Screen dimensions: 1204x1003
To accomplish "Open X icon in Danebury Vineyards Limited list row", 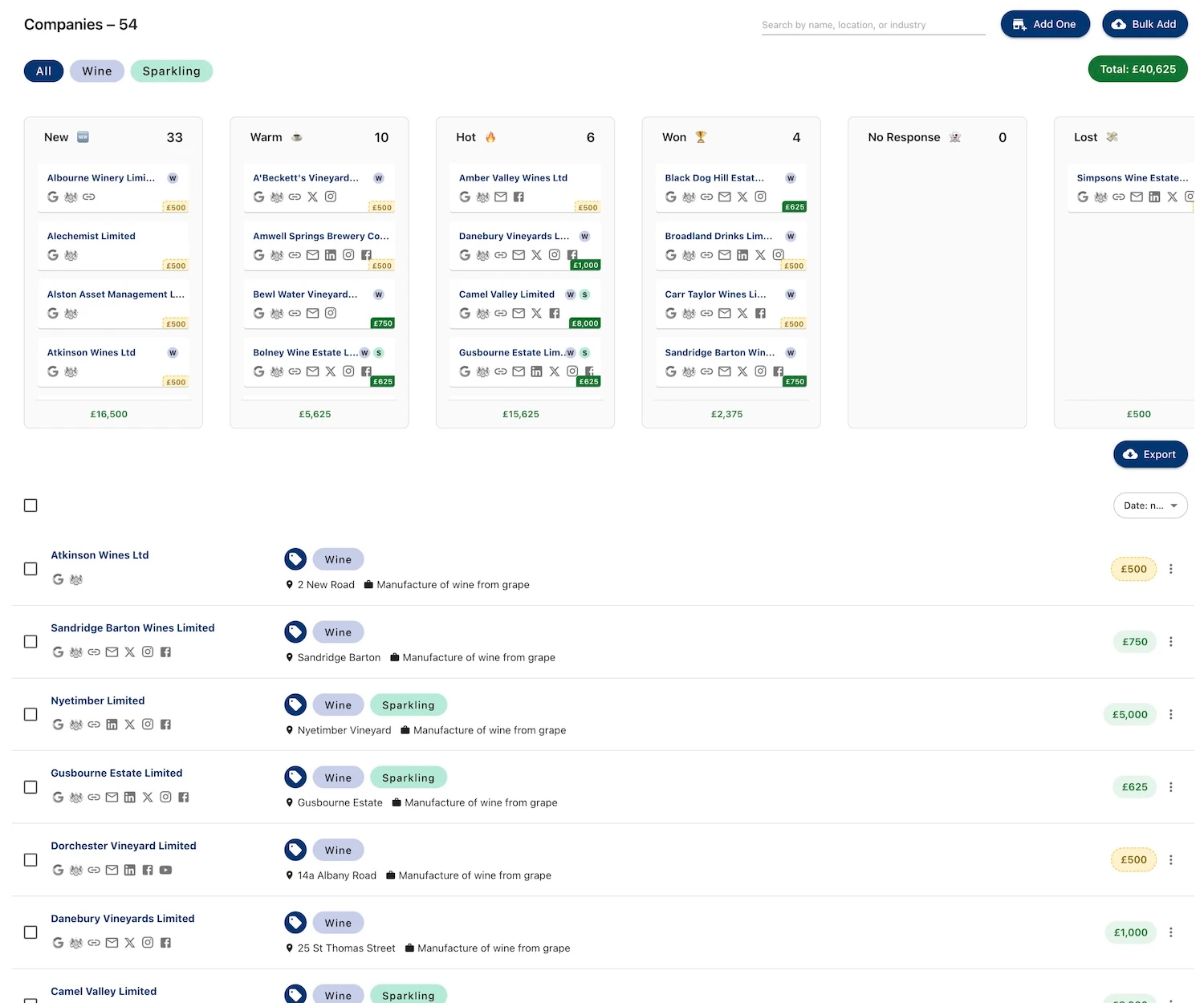I will (x=130, y=943).
